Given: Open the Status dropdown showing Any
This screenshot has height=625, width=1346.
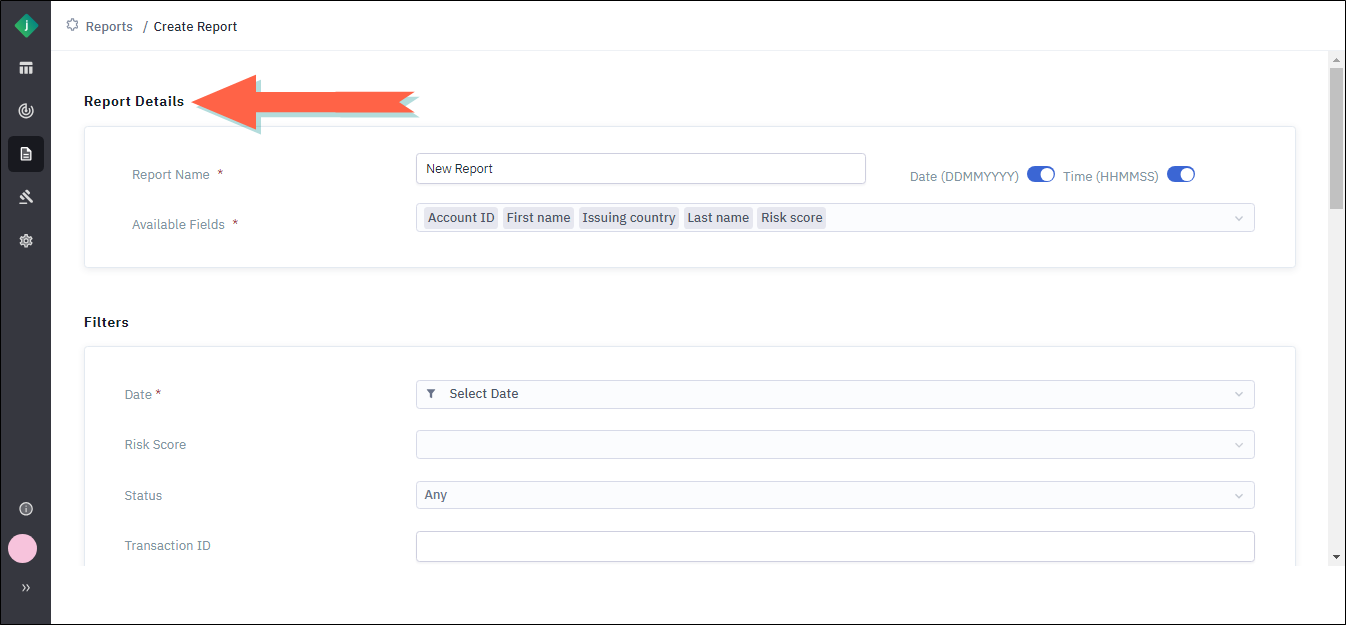Looking at the screenshot, I should [x=834, y=495].
